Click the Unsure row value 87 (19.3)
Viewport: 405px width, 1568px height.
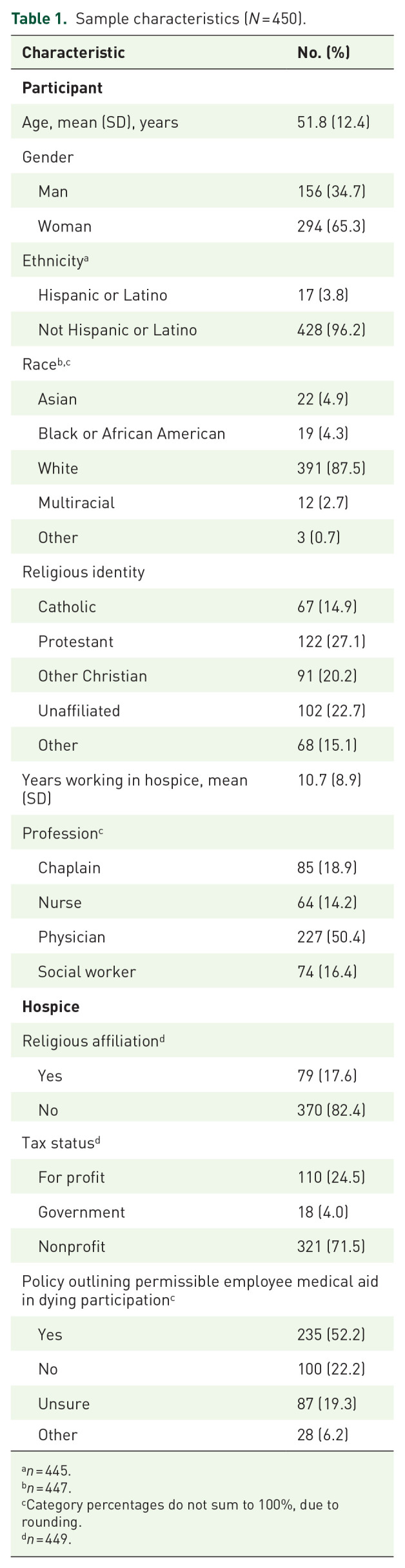tap(327, 1404)
